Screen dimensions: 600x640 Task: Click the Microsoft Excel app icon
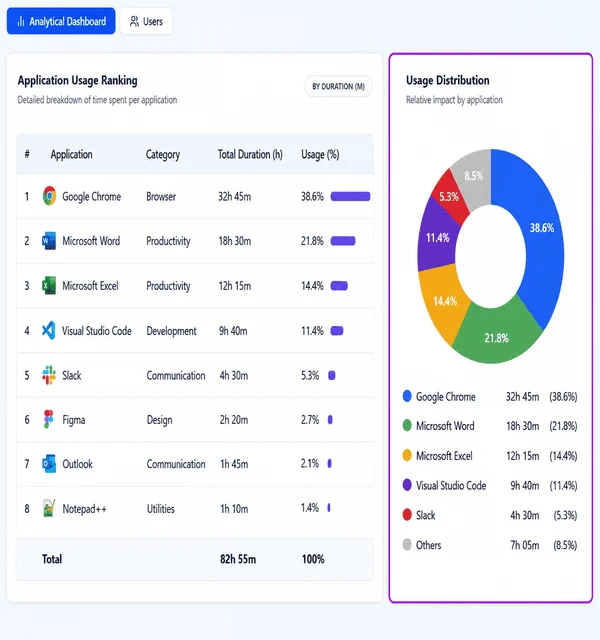coord(49,285)
